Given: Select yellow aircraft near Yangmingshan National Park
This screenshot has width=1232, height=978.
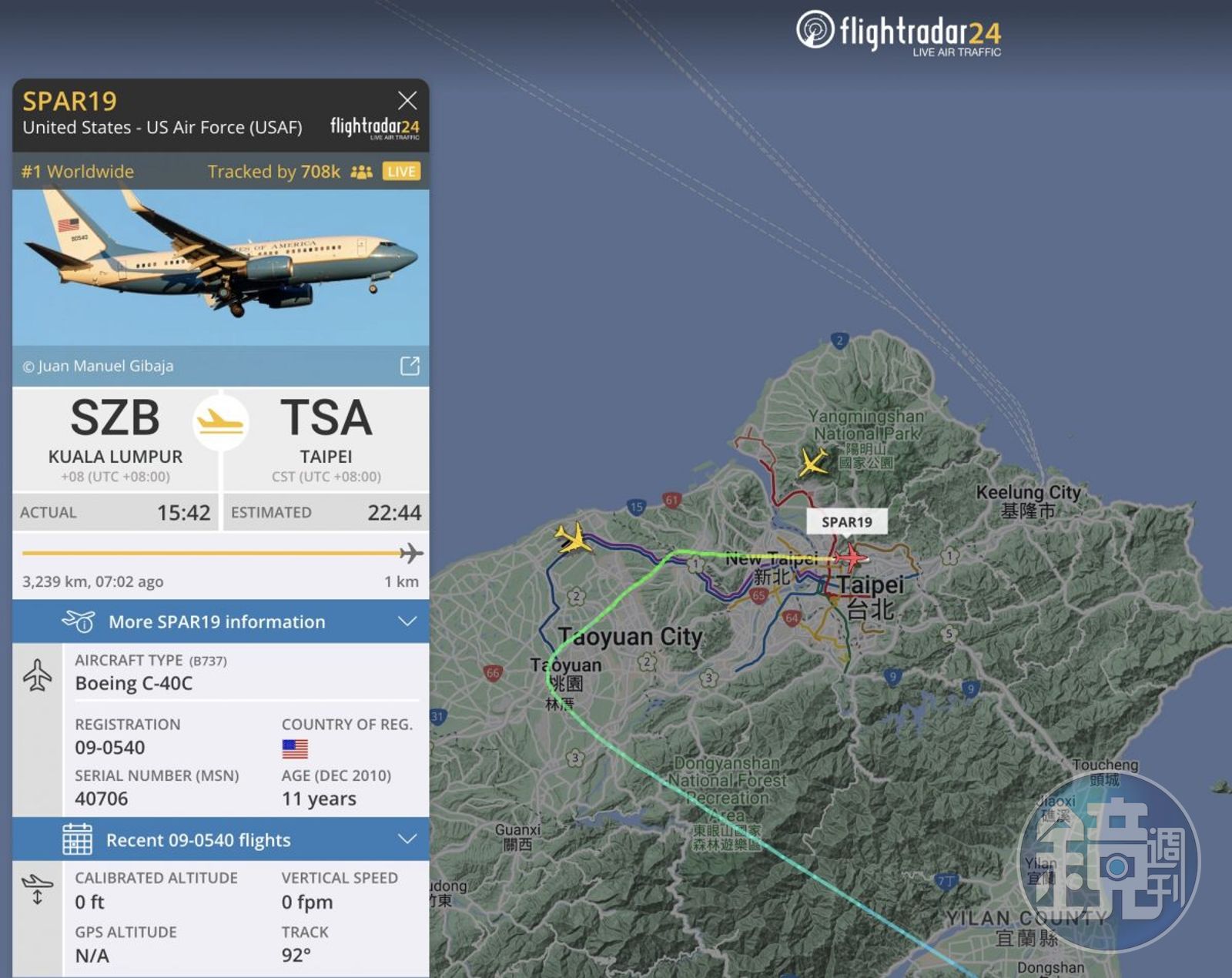Looking at the screenshot, I should click(x=812, y=462).
